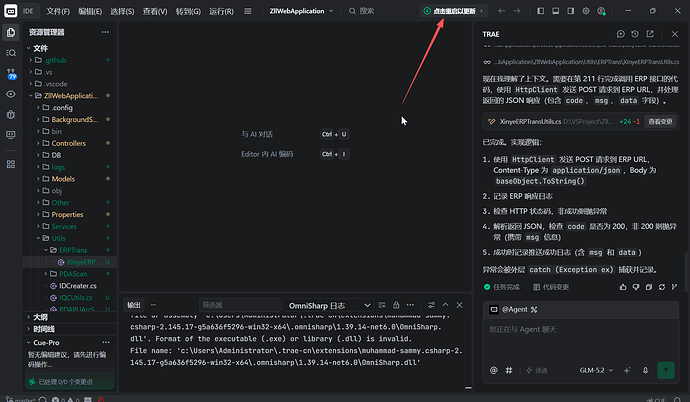Open the OmniSharp 日志 output channel dropdown
The height and width of the screenshot is (402, 690).
(328, 305)
